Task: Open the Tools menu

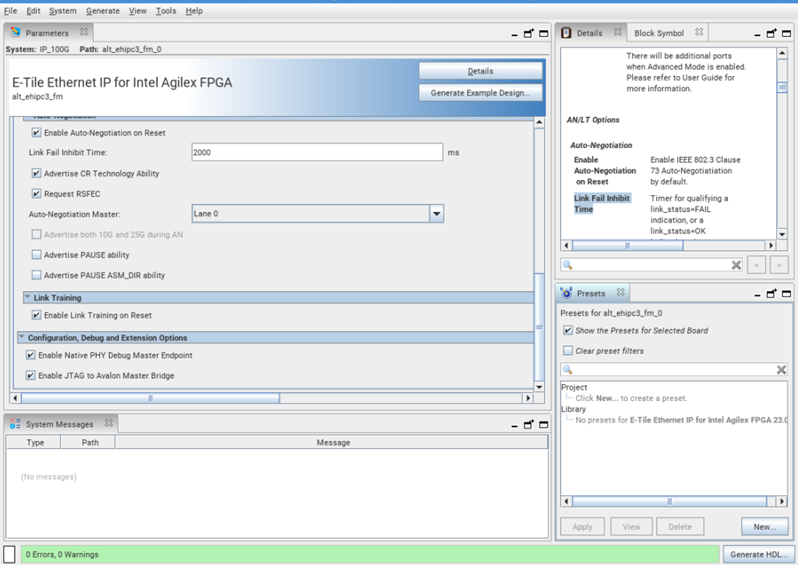Action: (x=166, y=11)
